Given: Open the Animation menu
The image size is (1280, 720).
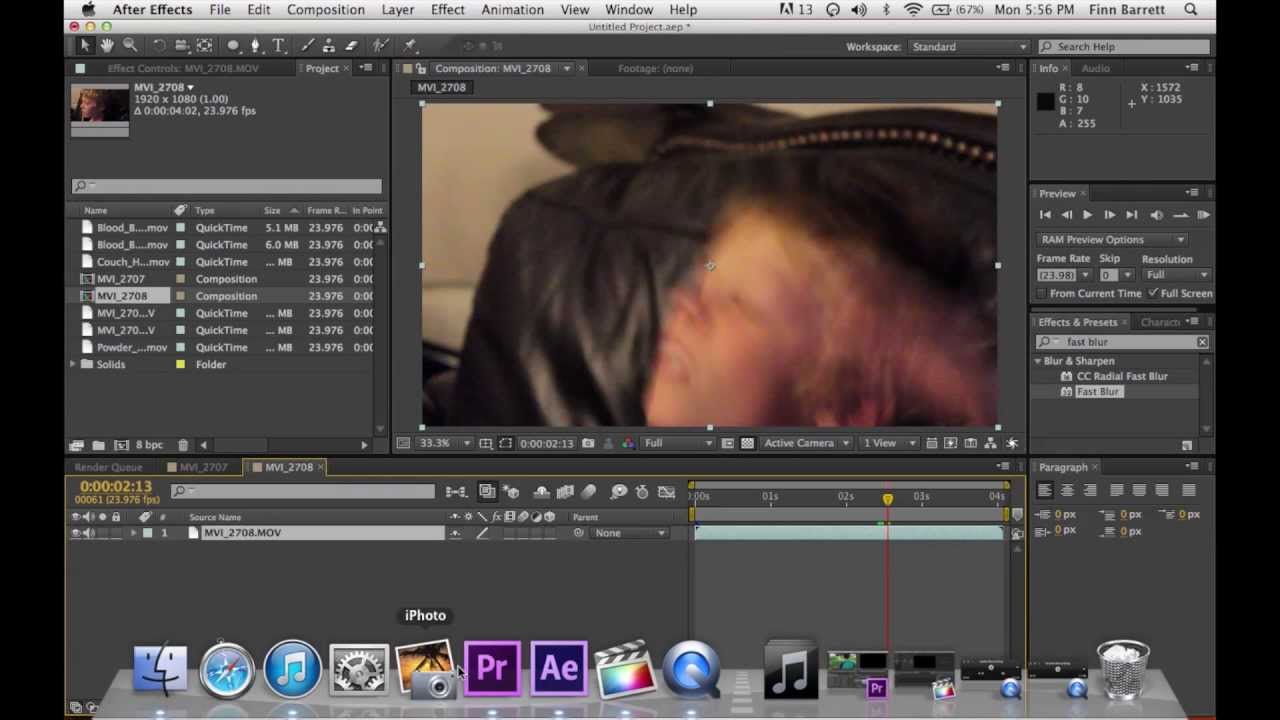Looking at the screenshot, I should pos(513,10).
